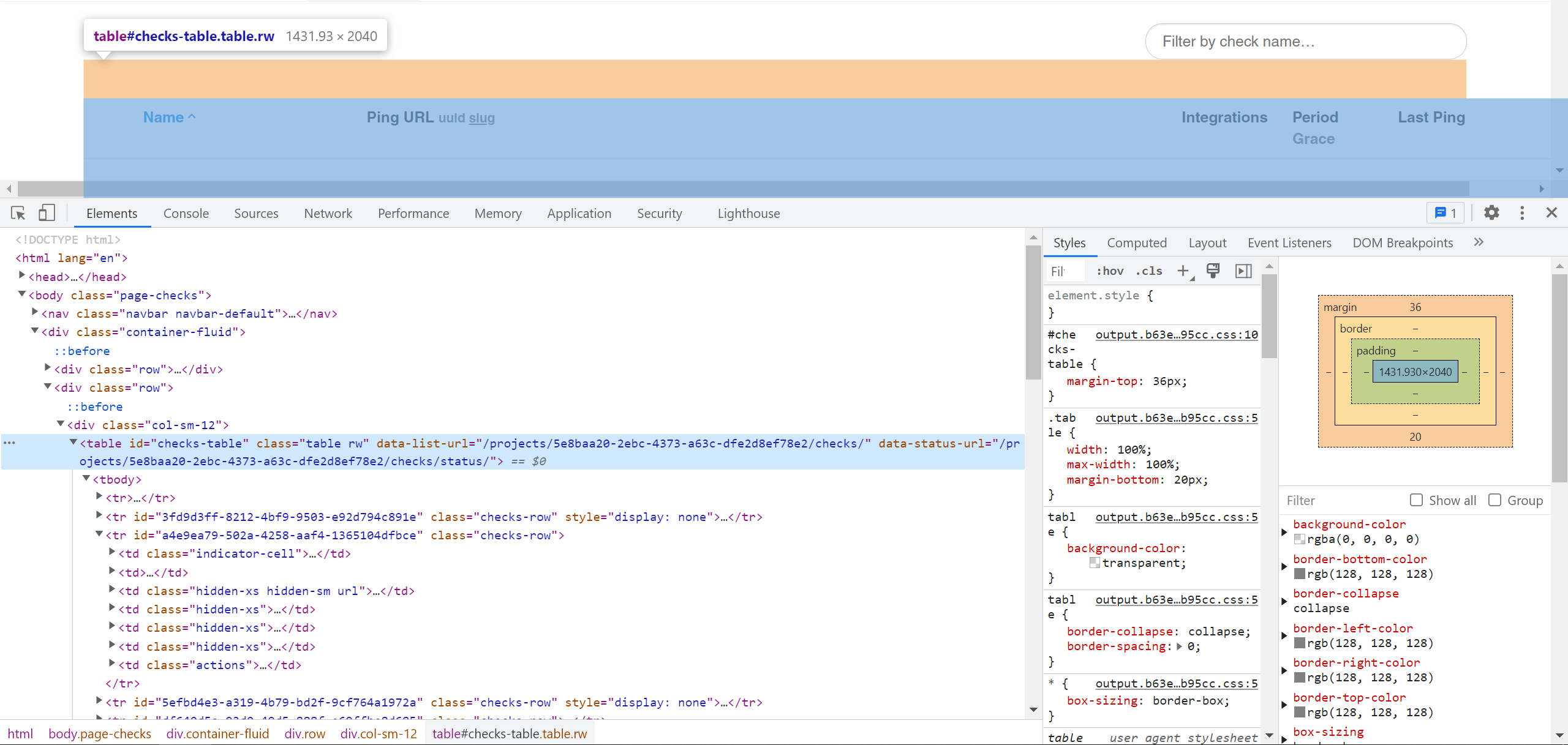Toggle the computed styles sidebar icon

coord(1243,271)
